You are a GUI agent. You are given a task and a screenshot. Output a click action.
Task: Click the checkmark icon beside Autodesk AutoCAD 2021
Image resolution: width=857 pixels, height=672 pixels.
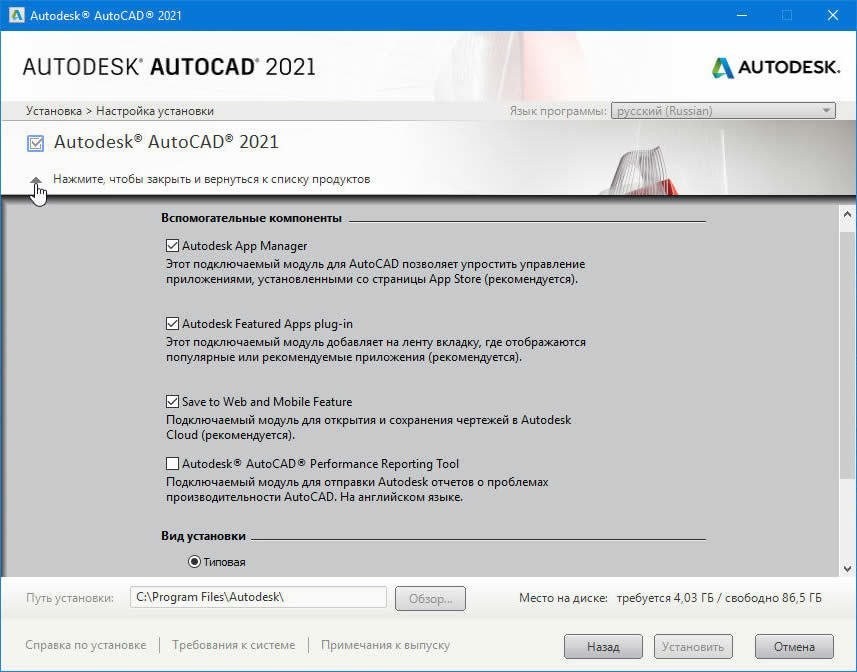pos(35,143)
